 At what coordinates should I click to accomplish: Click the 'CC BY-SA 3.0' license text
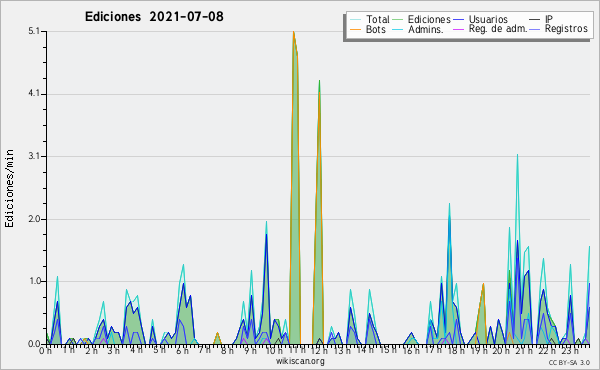[569, 363]
